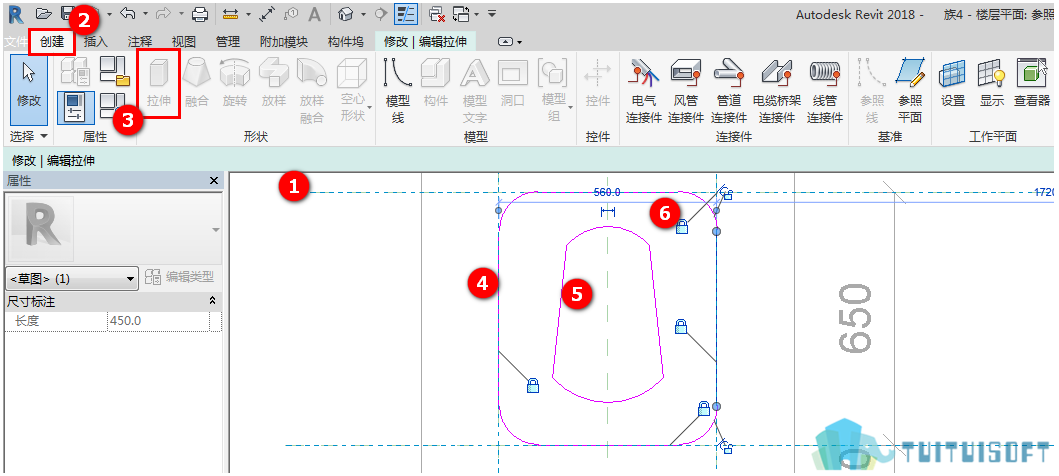Choose the 风管连接件 duct connector tool
Image resolution: width=1059 pixels, height=476 pixels.
pyautogui.click(x=686, y=90)
